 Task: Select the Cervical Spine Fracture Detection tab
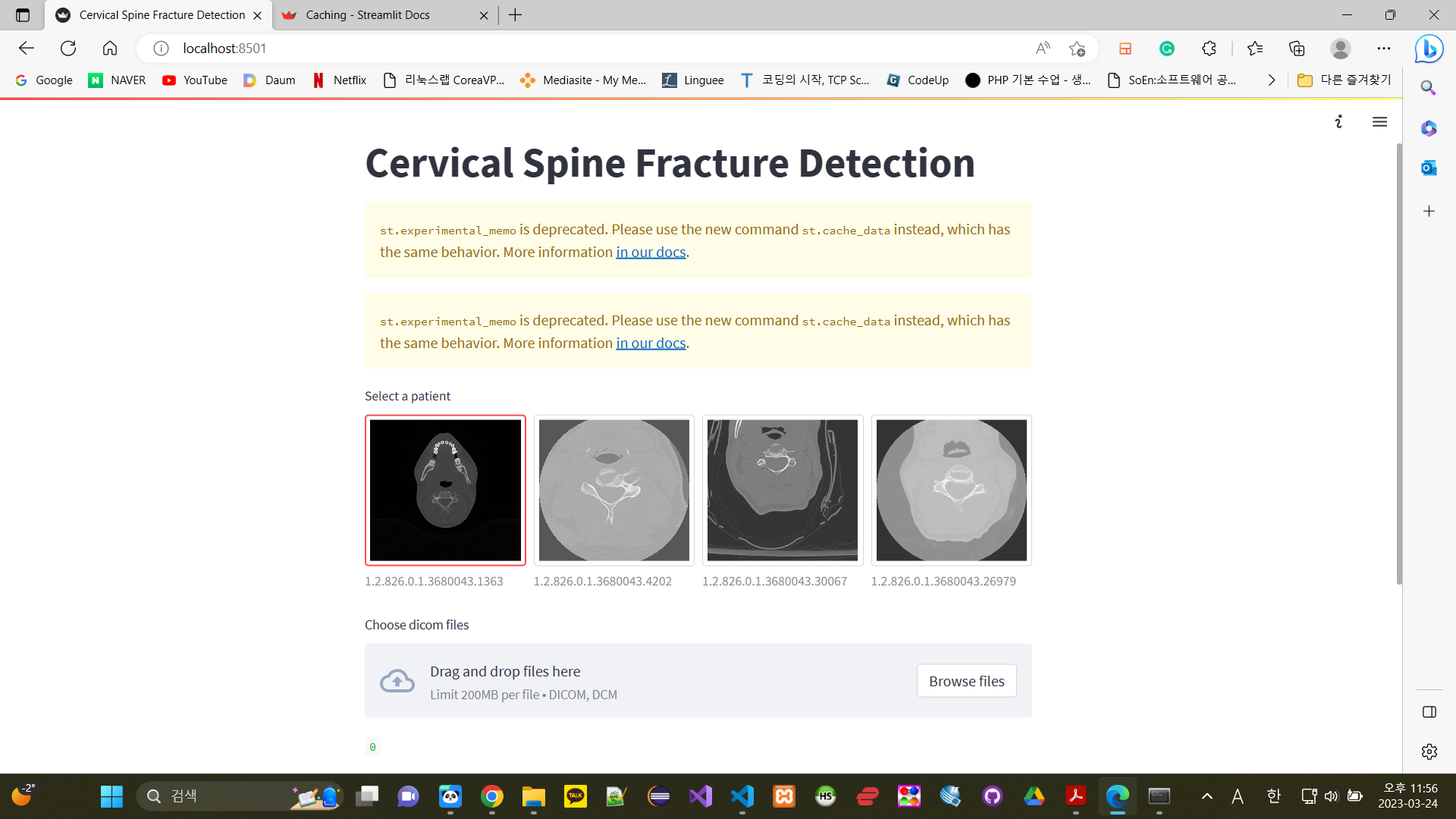[162, 15]
